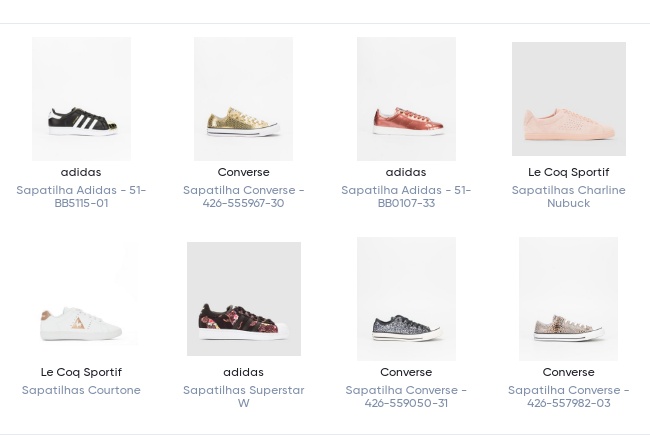Screen dimensions: 650x435
Task: Open the snakeskin Converse sneaker image
Action: (568, 299)
